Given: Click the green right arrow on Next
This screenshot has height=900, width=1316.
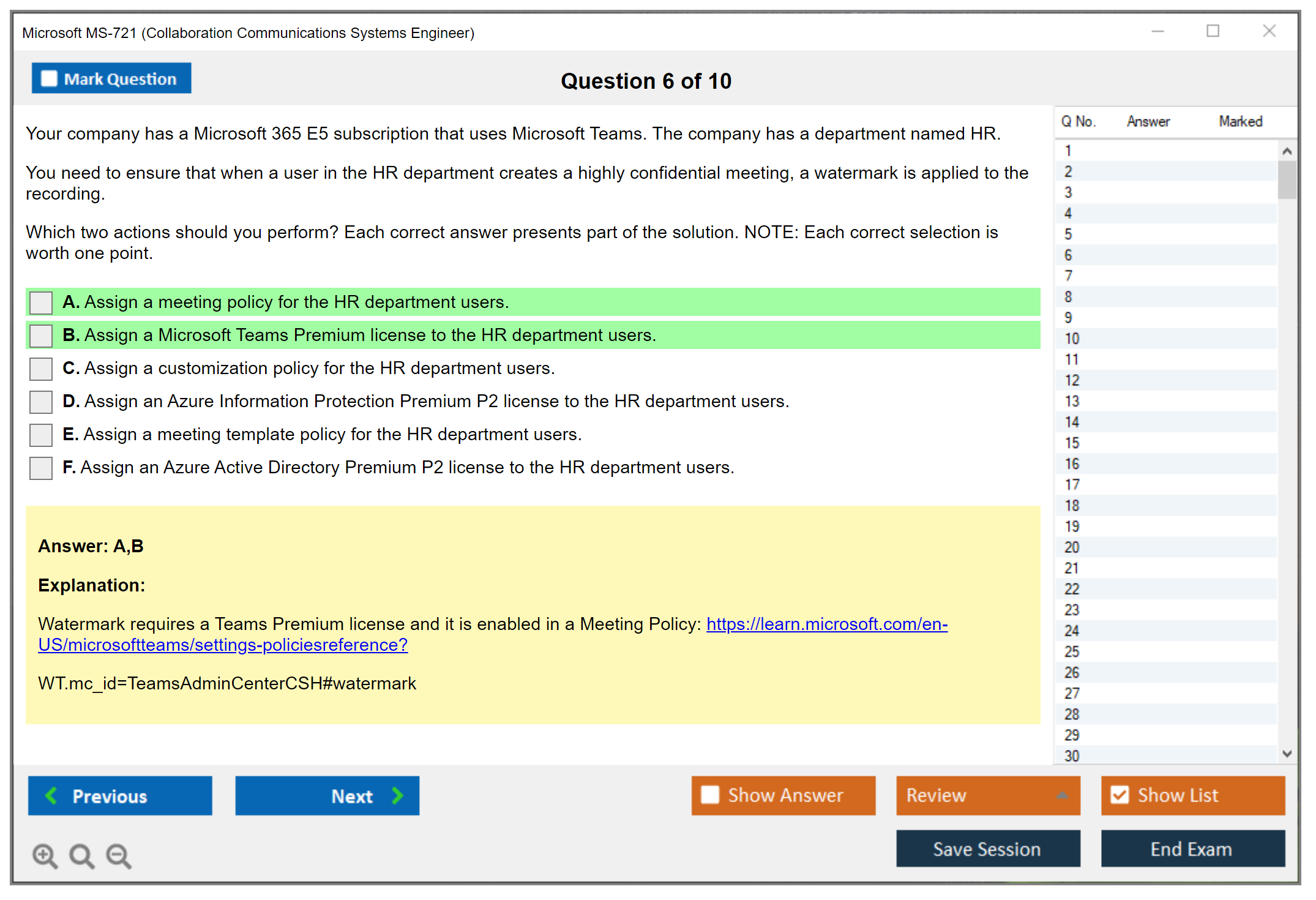Looking at the screenshot, I should tap(398, 795).
